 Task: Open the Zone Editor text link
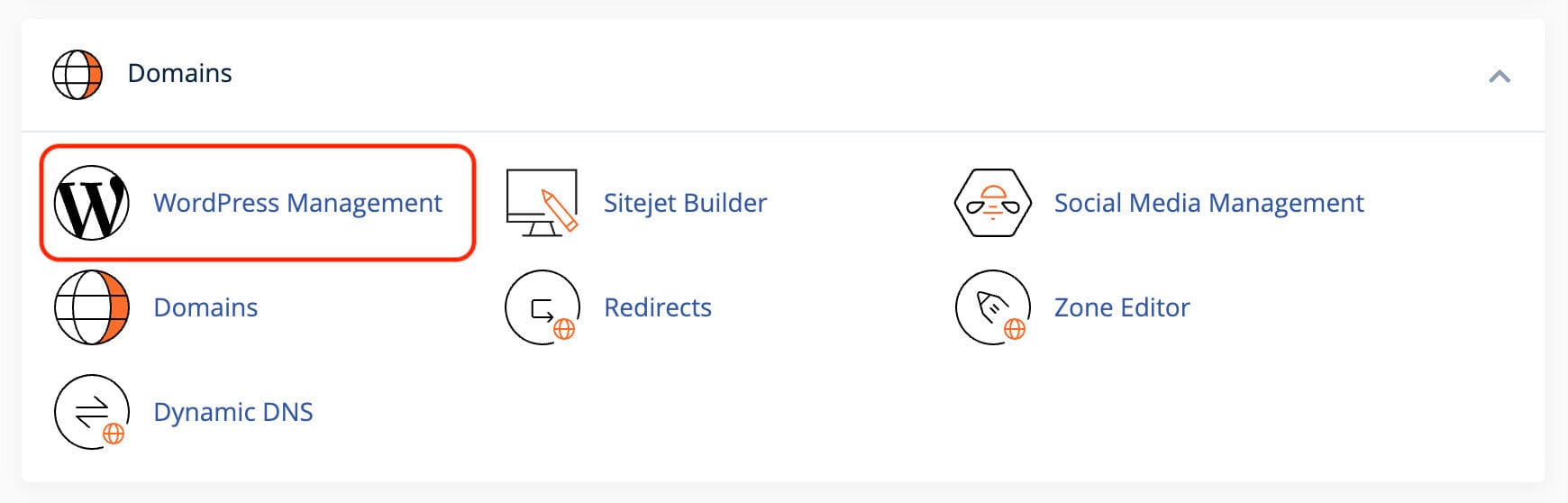click(x=1122, y=307)
